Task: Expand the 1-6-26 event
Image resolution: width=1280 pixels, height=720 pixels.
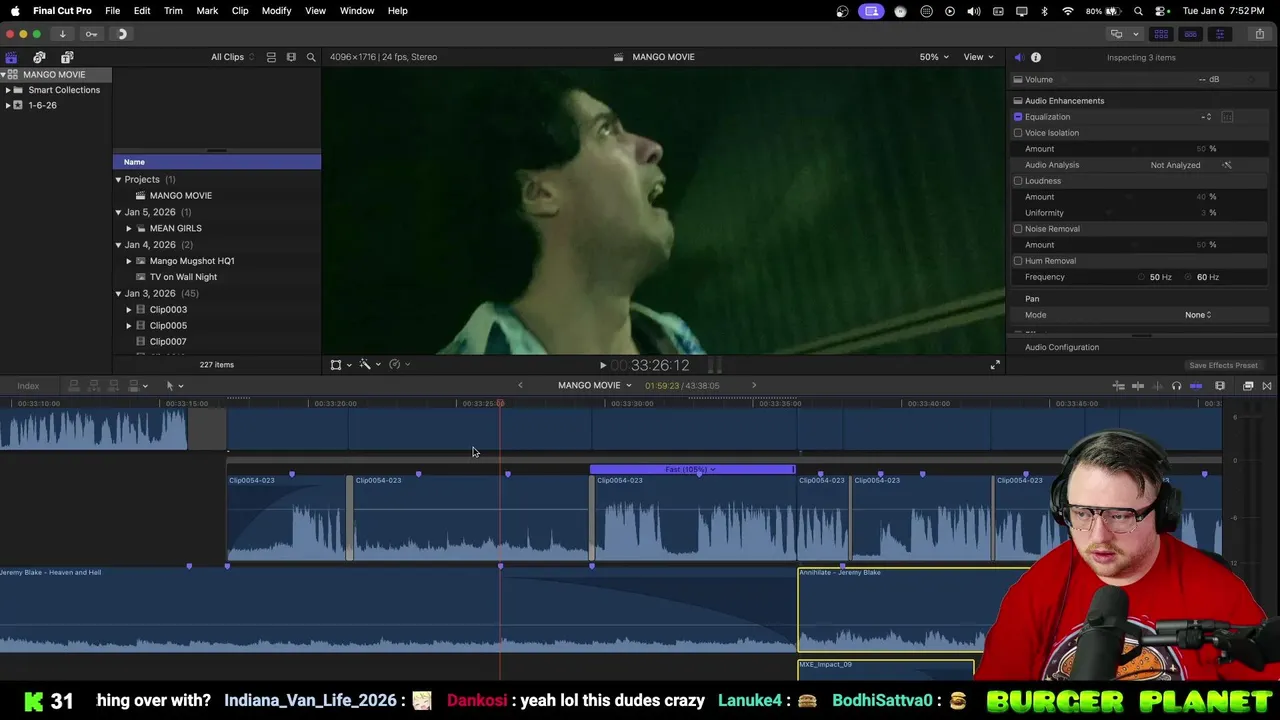Action: 8,105
